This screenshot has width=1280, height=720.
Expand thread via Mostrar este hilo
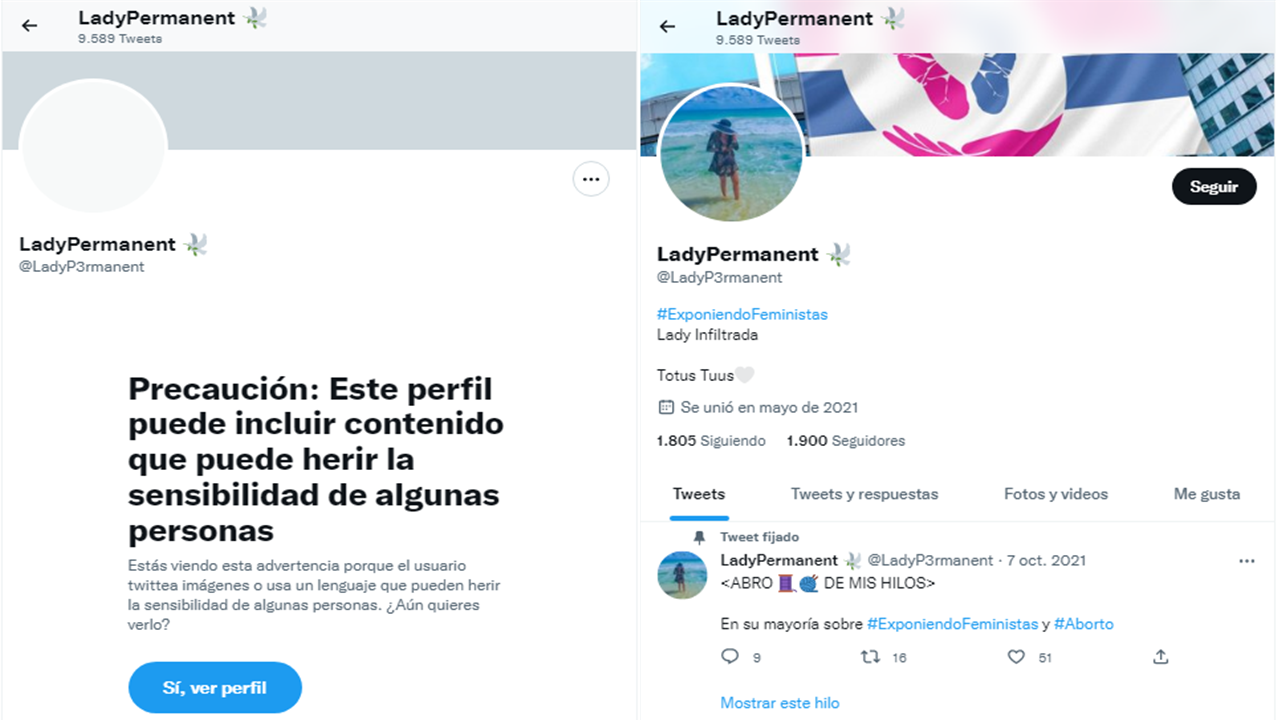pyautogui.click(x=780, y=703)
